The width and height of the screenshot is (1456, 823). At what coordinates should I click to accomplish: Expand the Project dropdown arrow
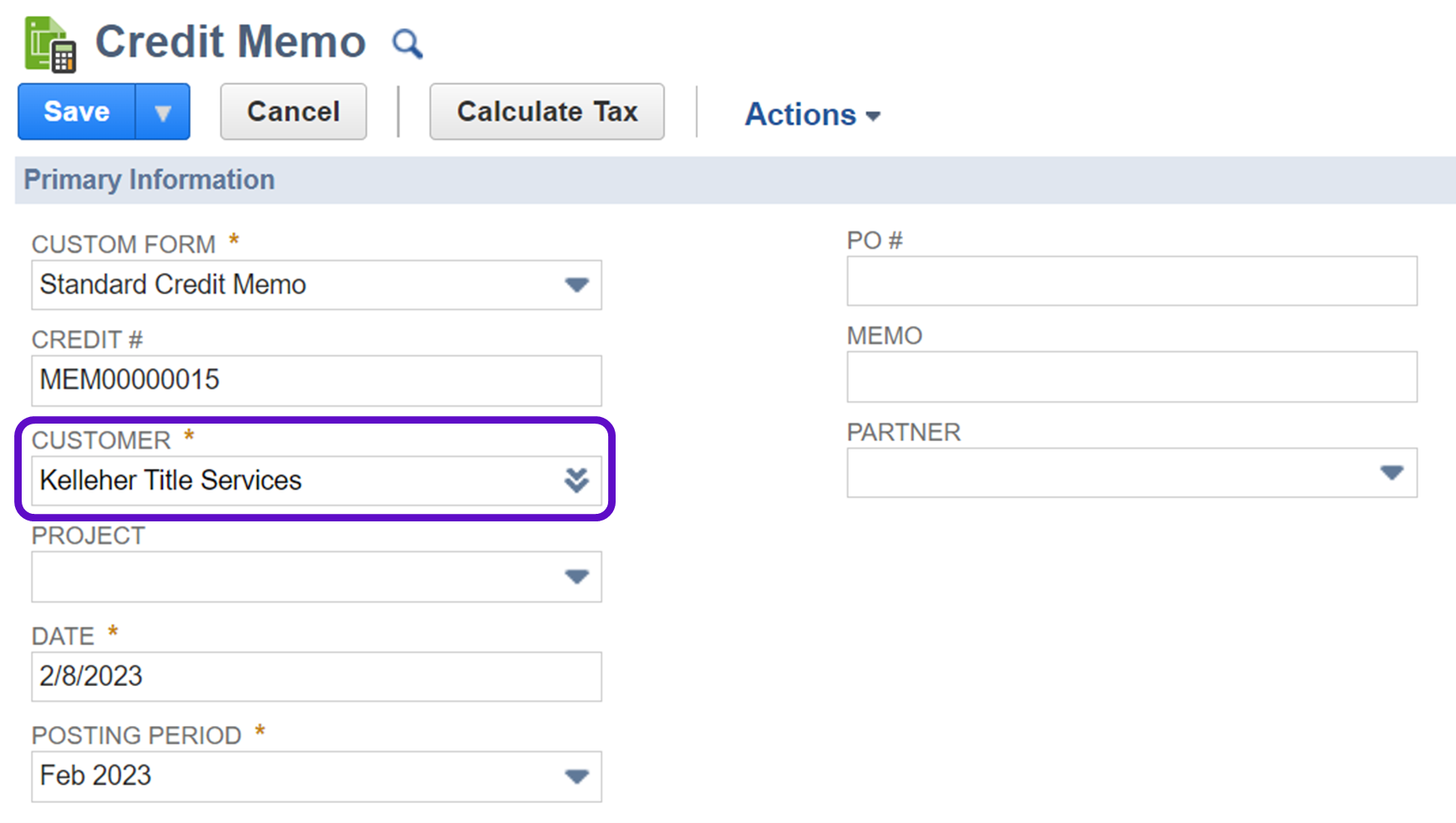[576, 577]
